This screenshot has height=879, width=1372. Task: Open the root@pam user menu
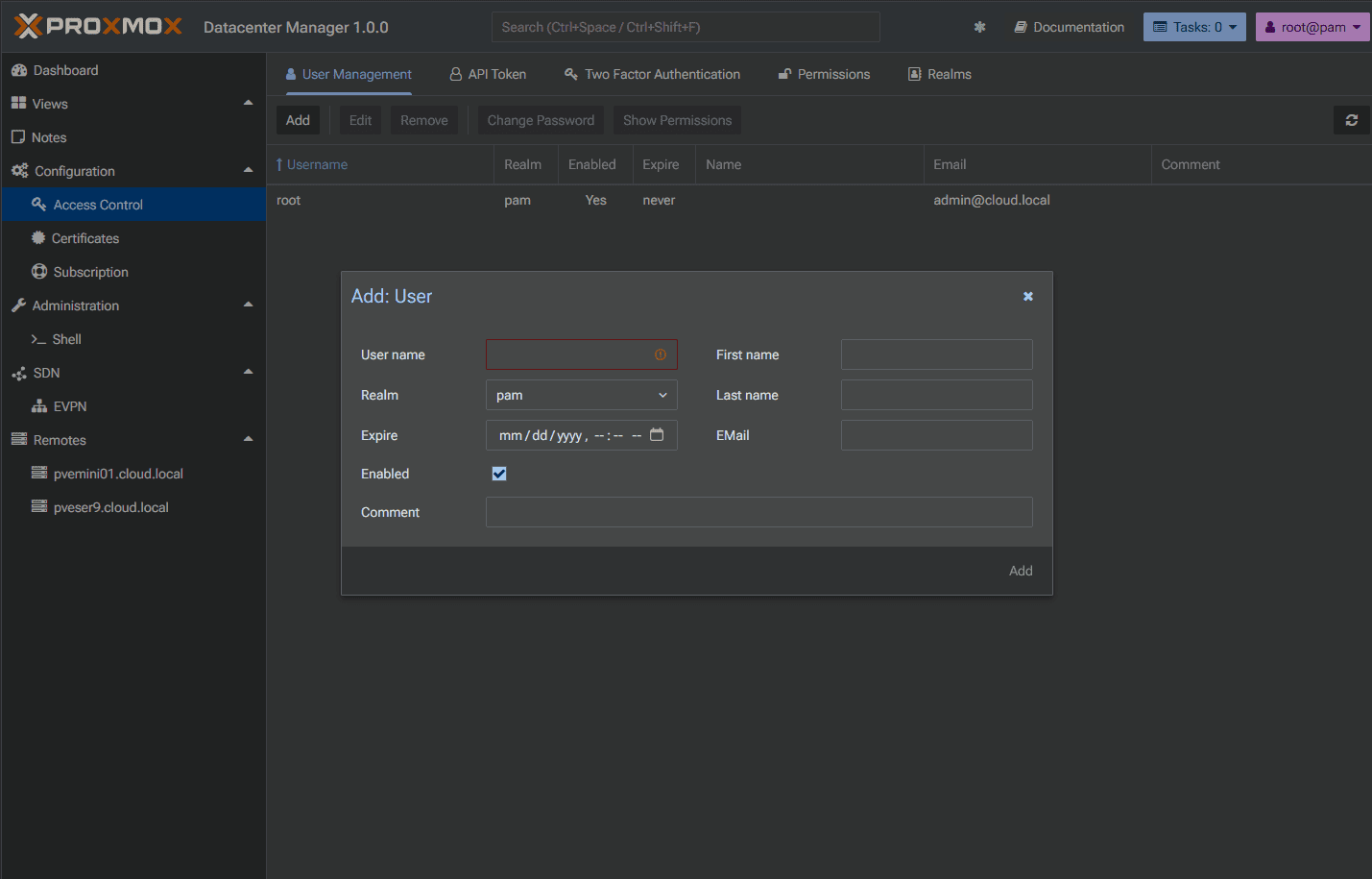click(x=1312, y=26)
